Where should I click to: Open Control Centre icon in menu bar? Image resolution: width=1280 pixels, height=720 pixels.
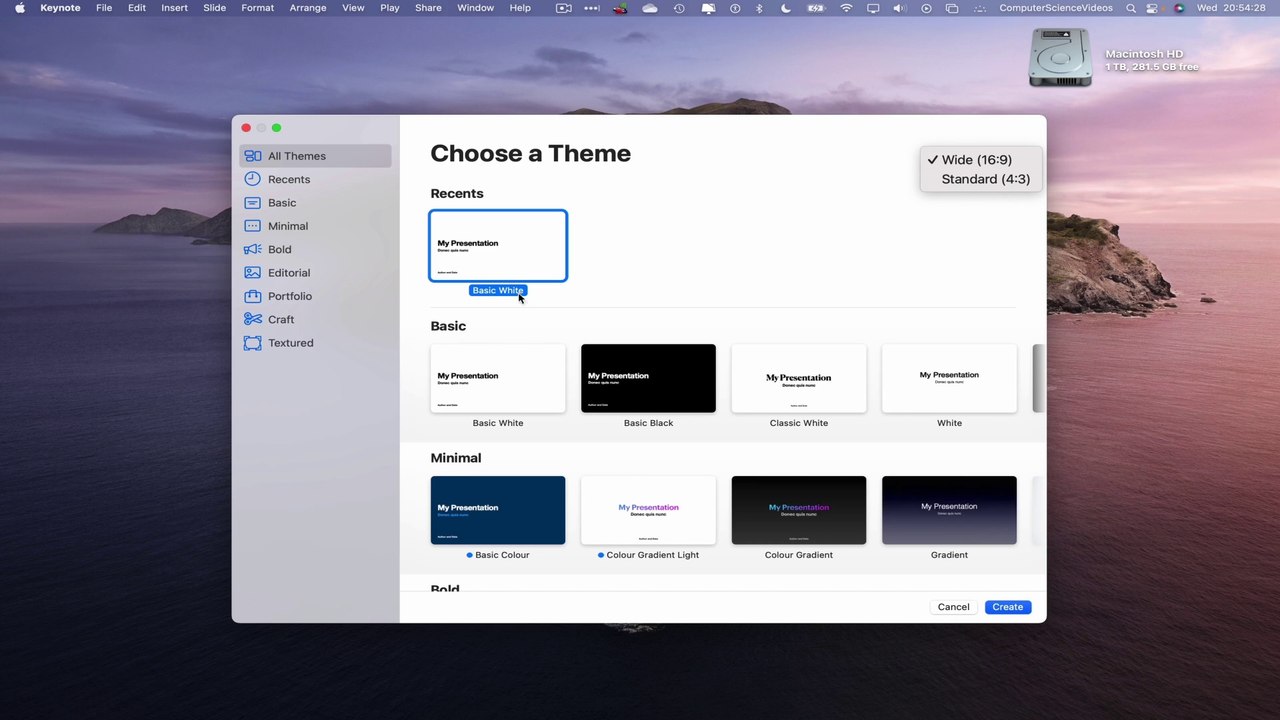tap(1153, 8)
